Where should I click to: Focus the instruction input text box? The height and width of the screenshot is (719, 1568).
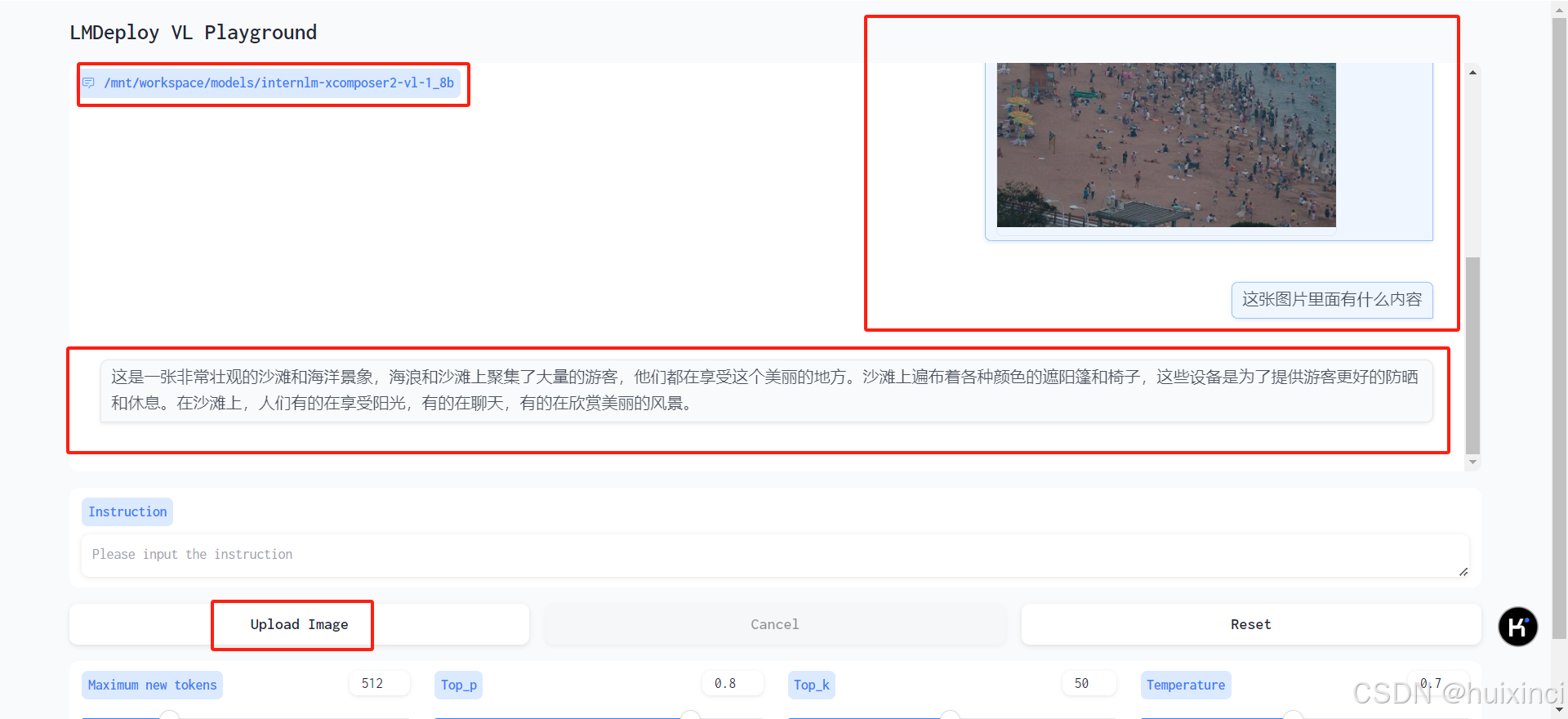pos(774,556)
